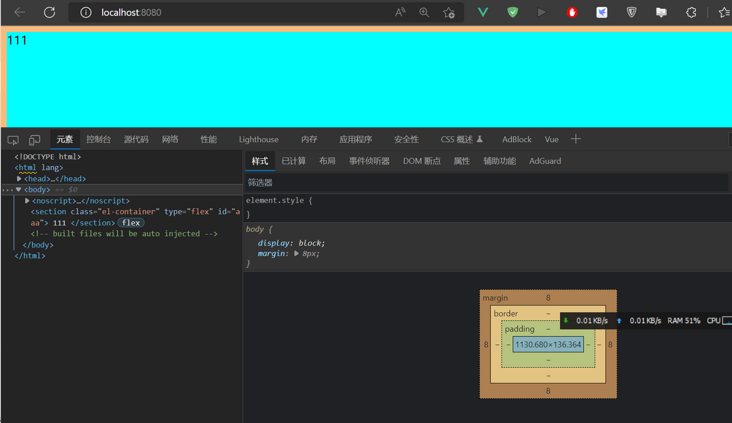Open the CSS 概述 panel
732x423 pixels.
point(461,139)
